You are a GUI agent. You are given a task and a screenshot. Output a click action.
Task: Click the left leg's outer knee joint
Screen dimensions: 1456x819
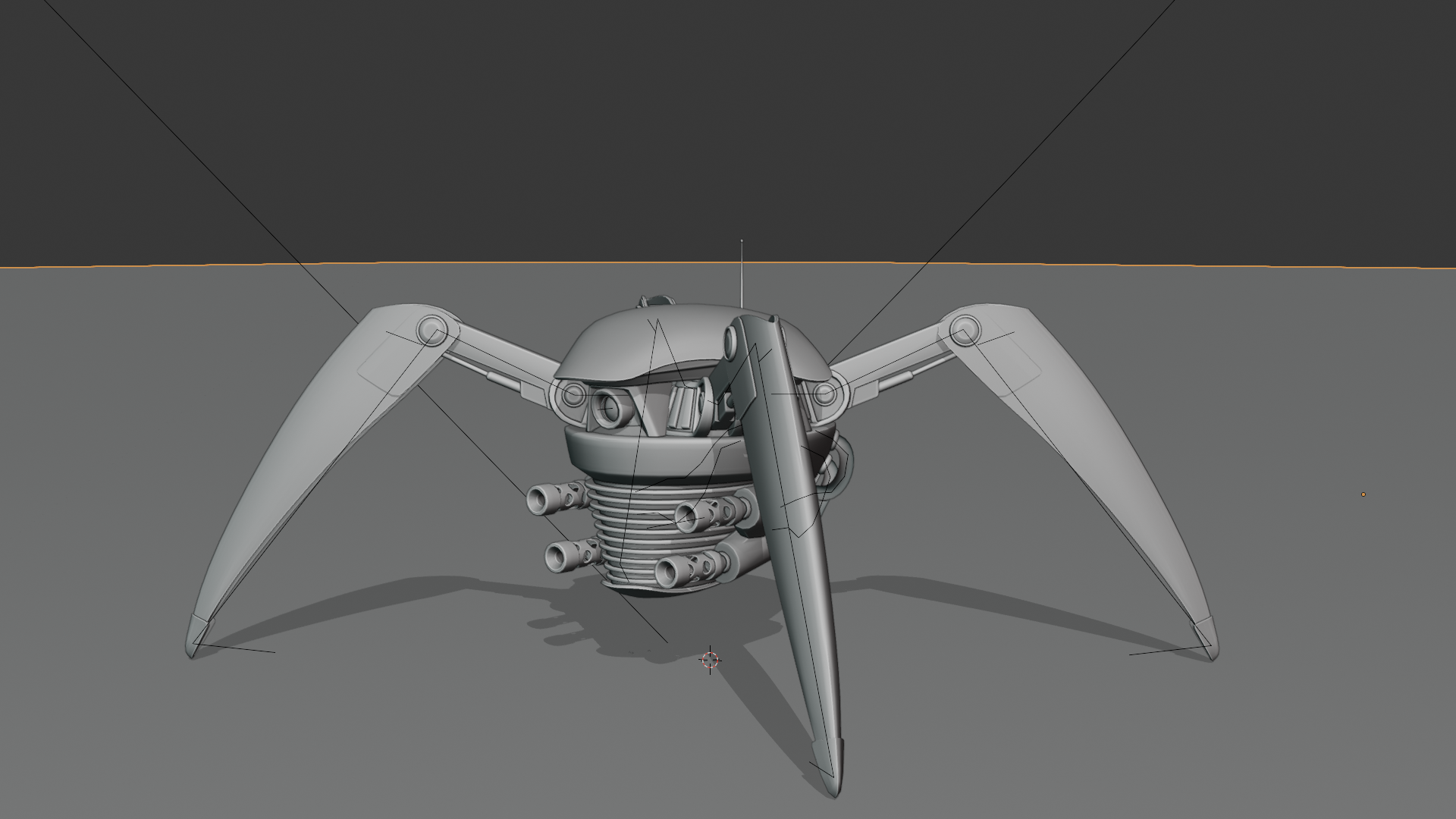[x=431, y=332]
